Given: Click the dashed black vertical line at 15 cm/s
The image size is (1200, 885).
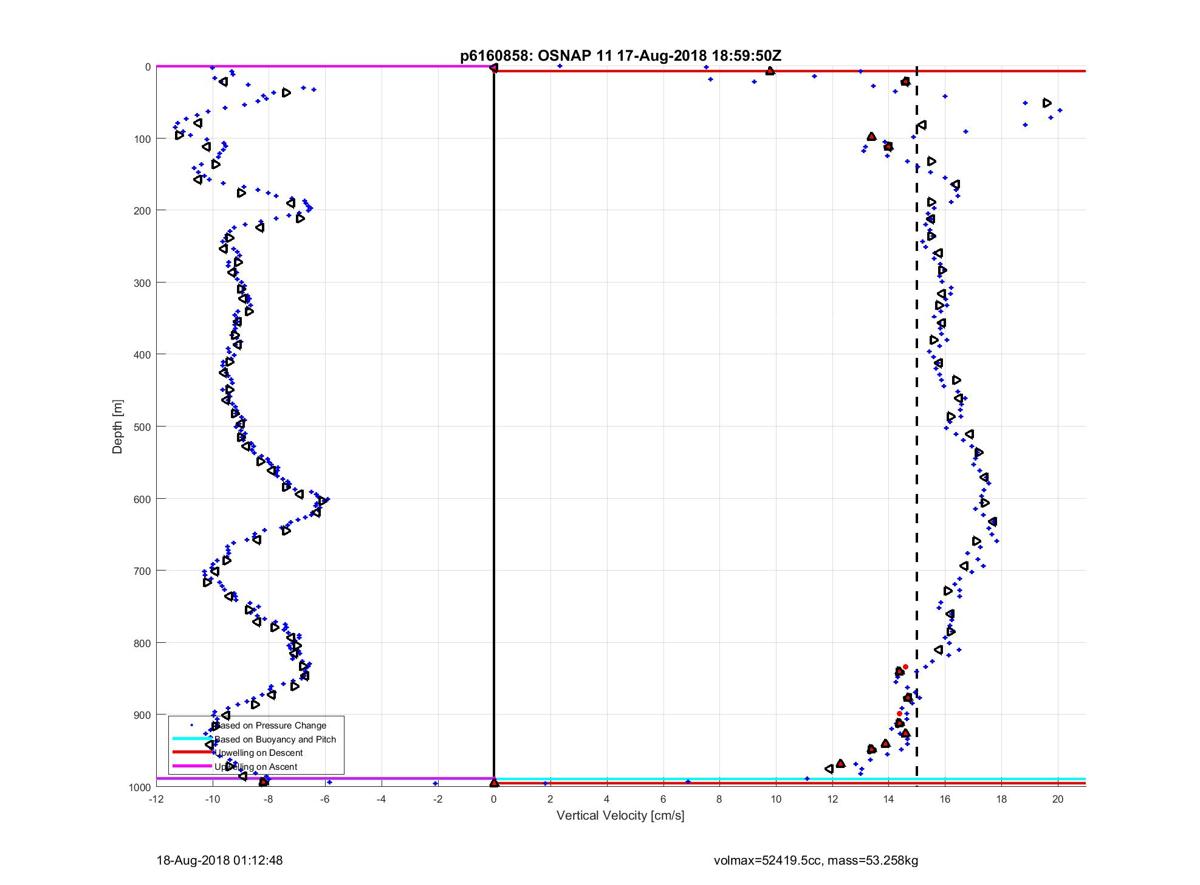Looking at the screenshot, I should click(x=917, y=427).
